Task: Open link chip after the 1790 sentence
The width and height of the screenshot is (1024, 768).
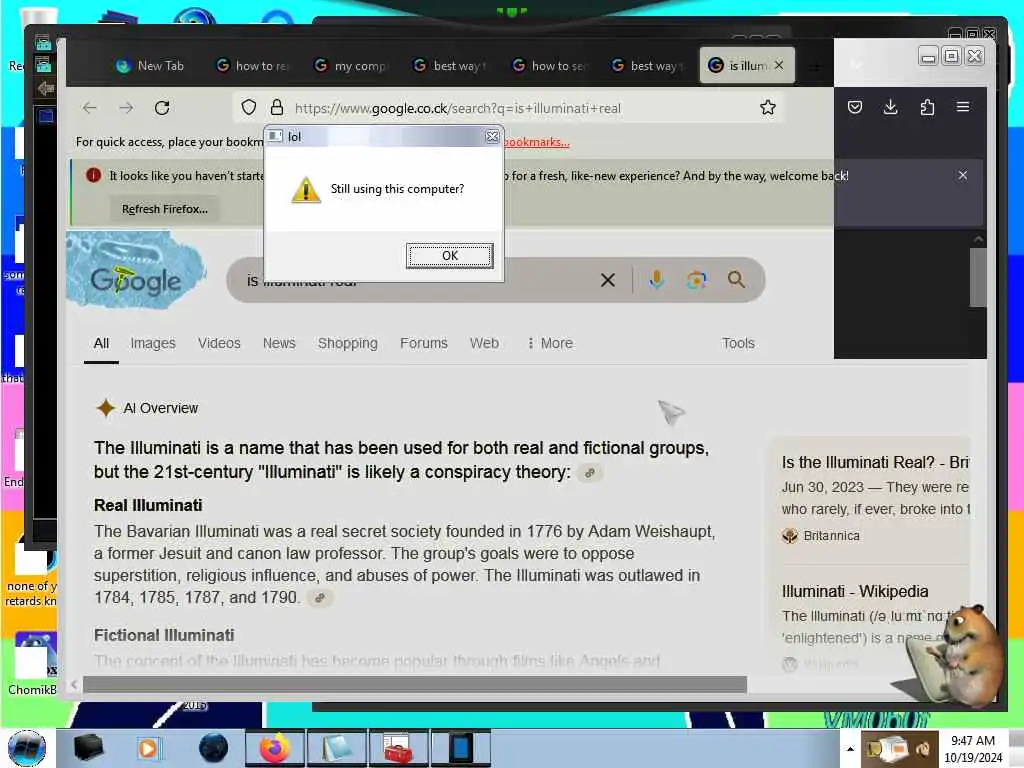Action: pyautogui.click(x=320, y=598)
